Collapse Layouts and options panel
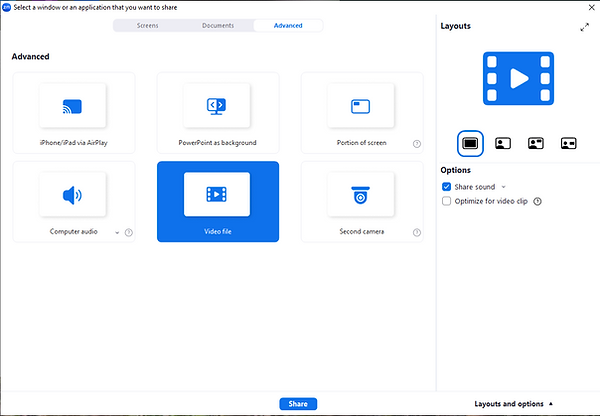Viewport: 600px width, 416px height. point(514,404)
